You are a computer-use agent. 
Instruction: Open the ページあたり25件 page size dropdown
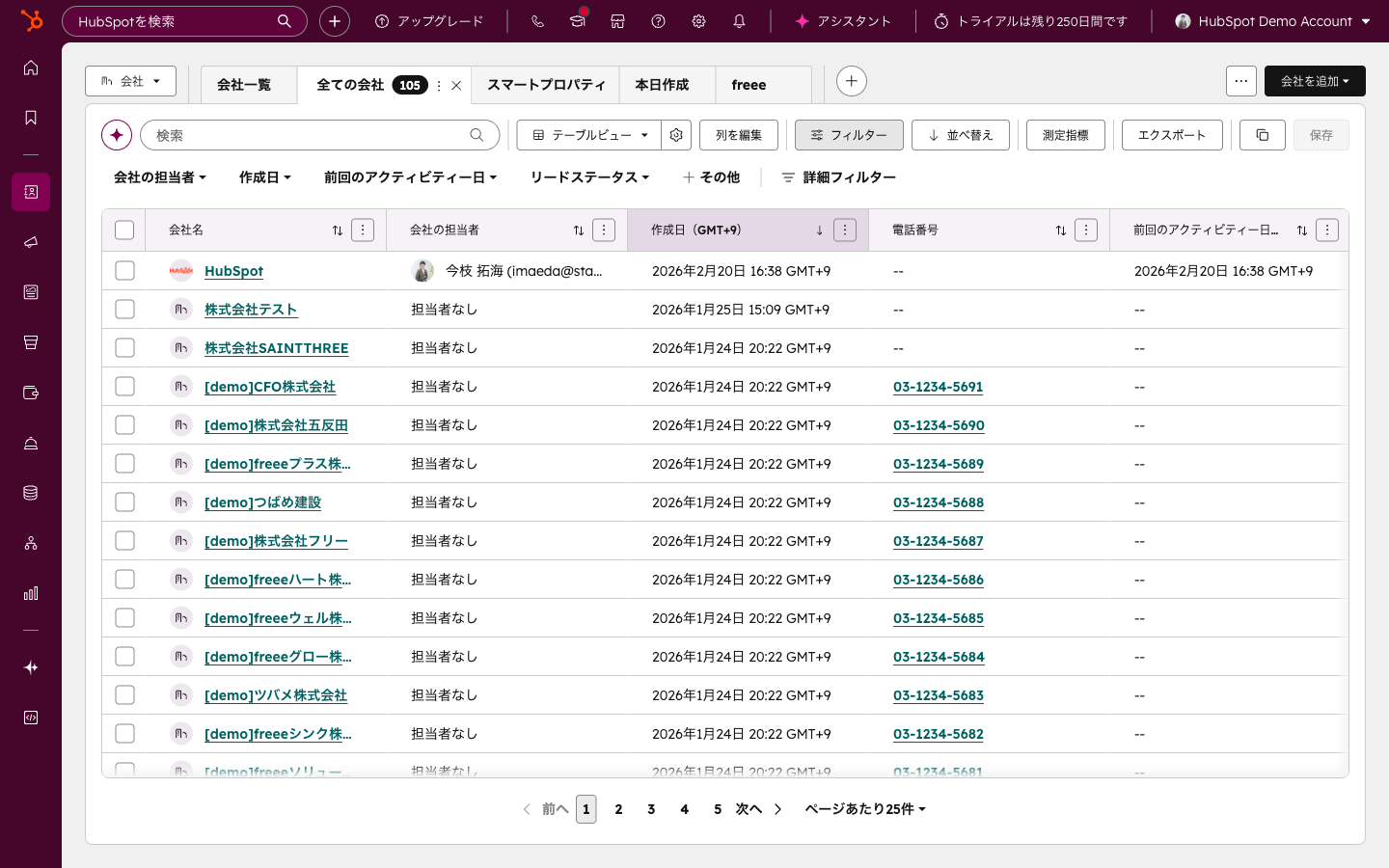(864, 809)
